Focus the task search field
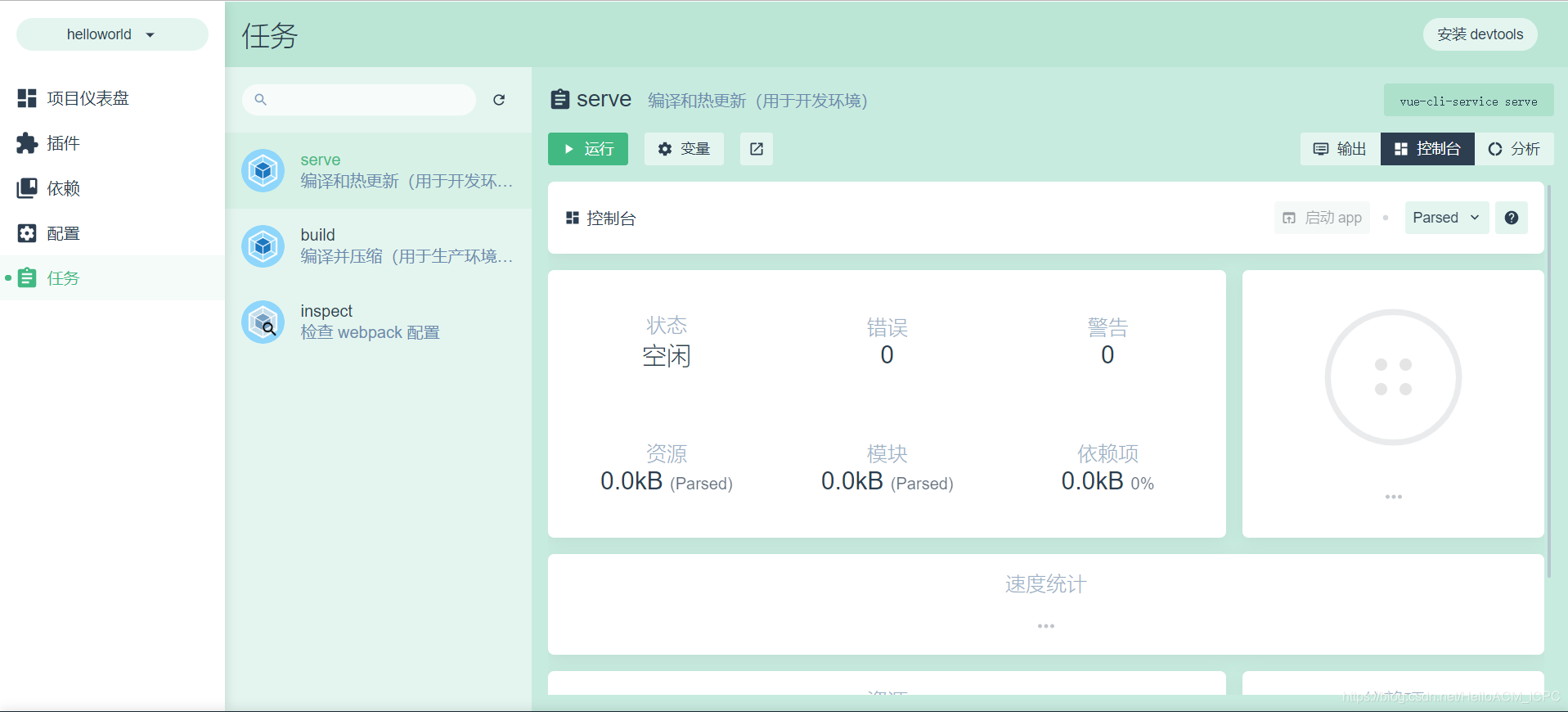 pyautogui.click(x=359, y=100)
